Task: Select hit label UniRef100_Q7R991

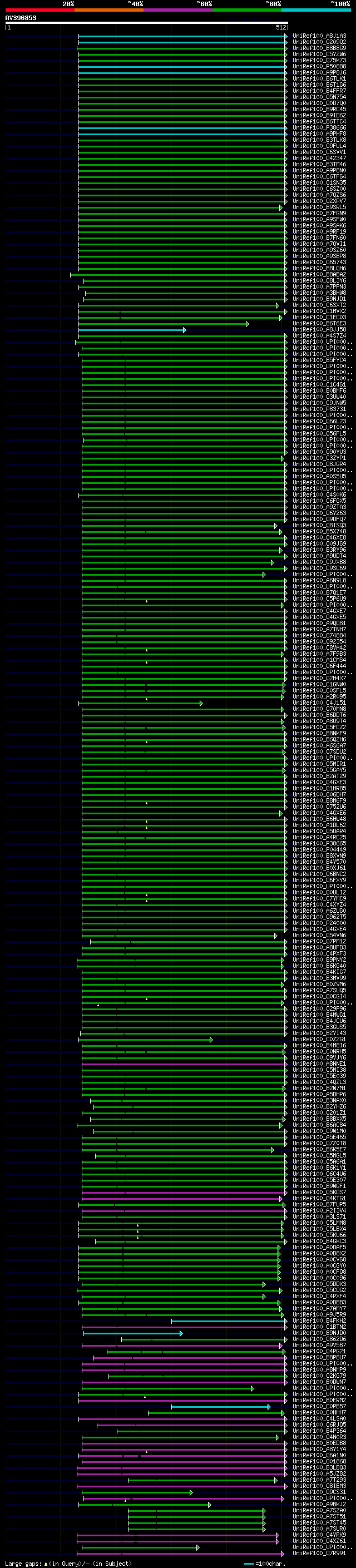Action: 319,1554
